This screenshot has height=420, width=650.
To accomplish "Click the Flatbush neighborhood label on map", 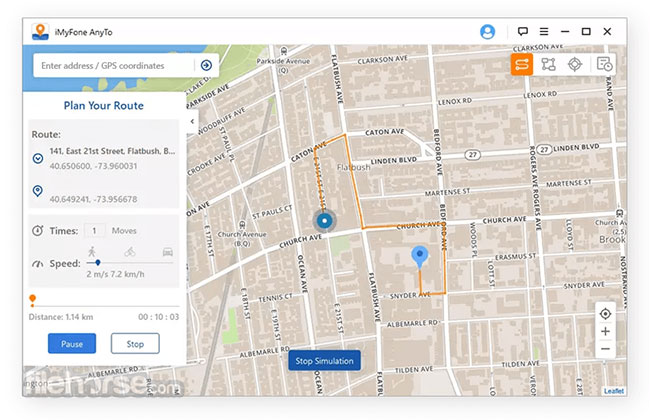I will [x=354, y=167].
